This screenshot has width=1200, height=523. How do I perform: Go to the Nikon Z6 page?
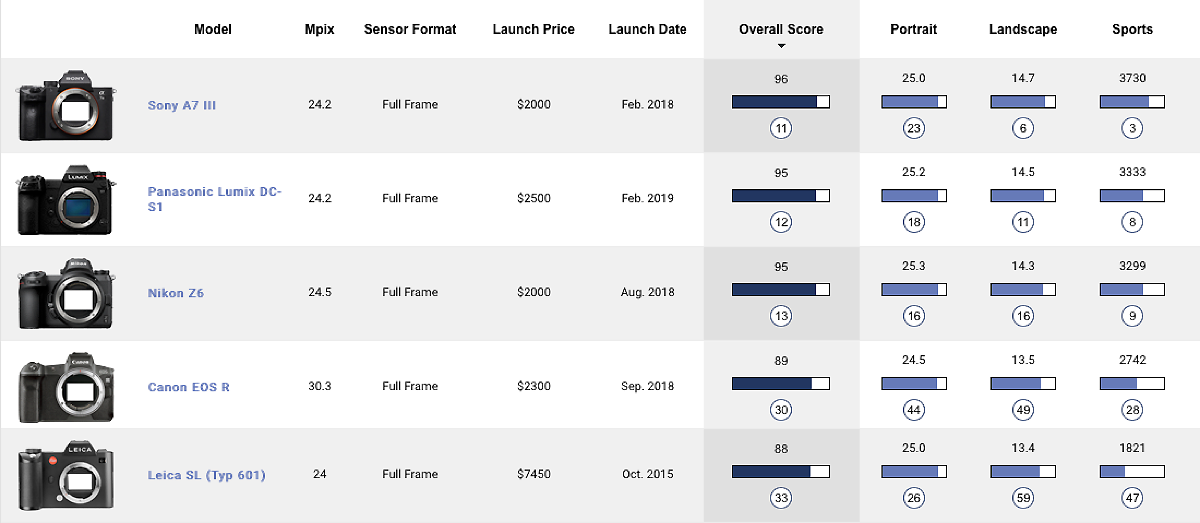(176, 293)
